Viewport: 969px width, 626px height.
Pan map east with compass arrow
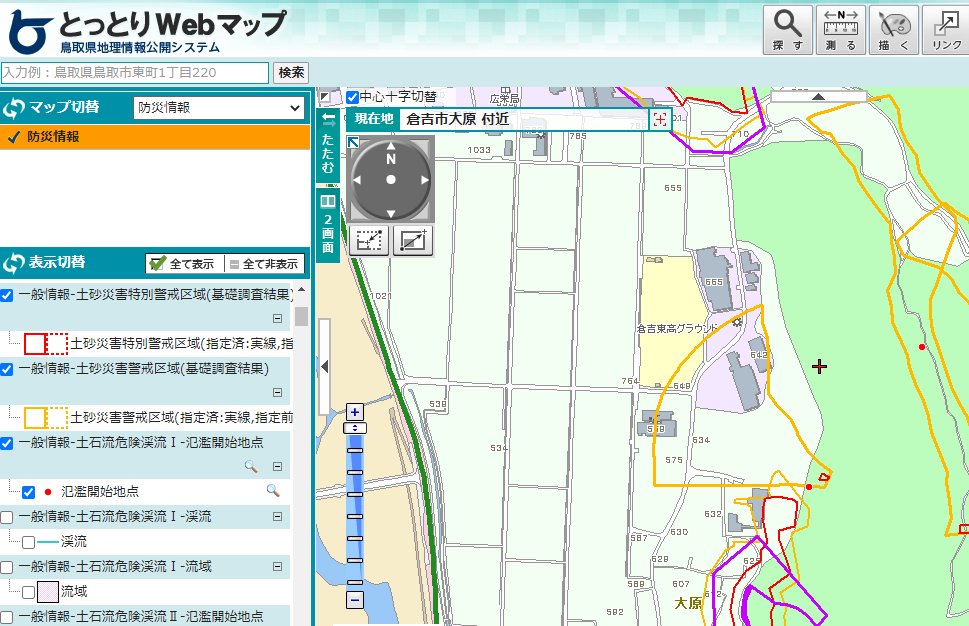tap(425, 180)
